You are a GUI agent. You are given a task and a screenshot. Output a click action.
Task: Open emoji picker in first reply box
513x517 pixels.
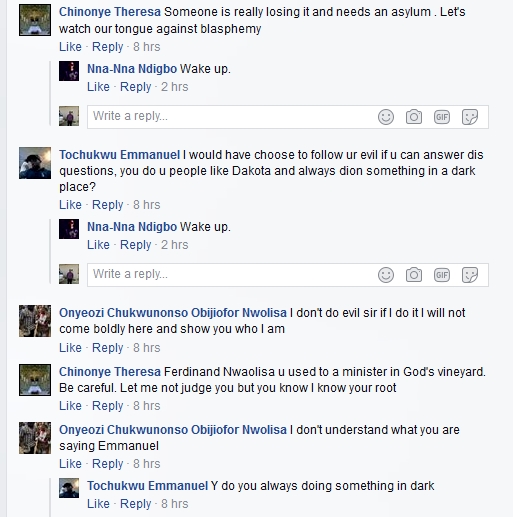(x=386, y=117)
